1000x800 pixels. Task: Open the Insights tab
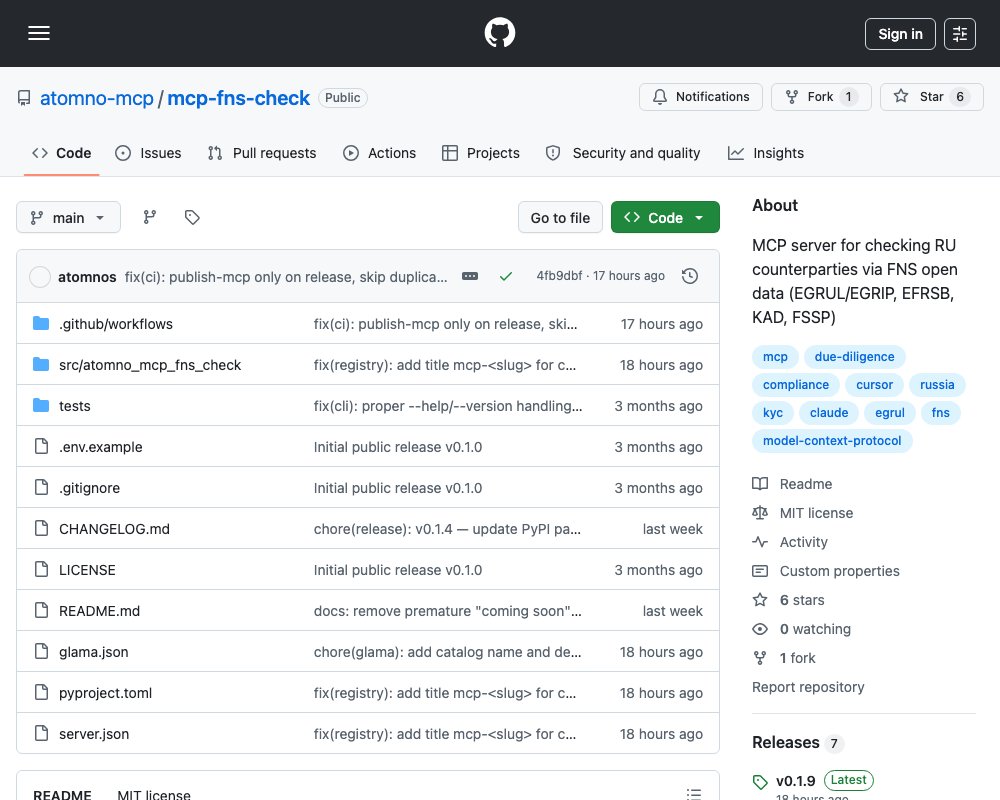pyautogui.click(x=766, y=153)
